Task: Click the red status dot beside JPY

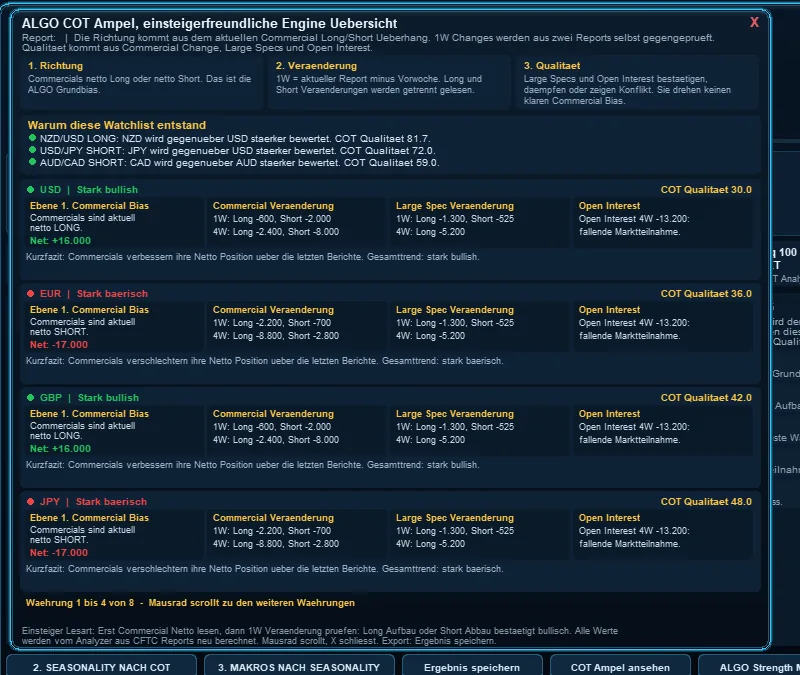Action: pos(31,502)
